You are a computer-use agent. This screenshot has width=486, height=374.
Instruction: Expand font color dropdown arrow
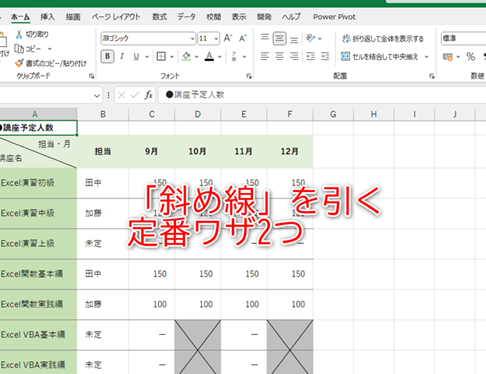pyautogui.click(x=219, y=57)
